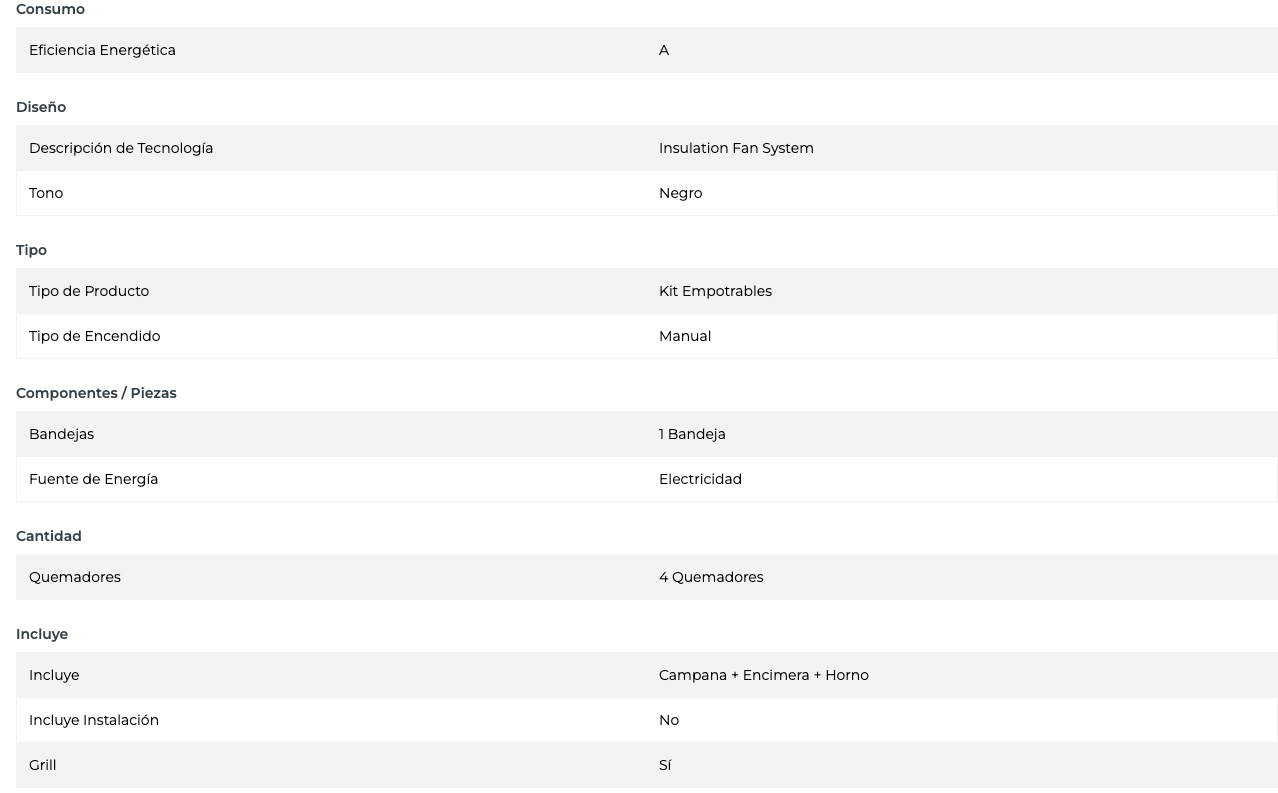The height and width of the screenshot is (793, 1278).
Task: Select the Tono row label
Action: (46, 193)
